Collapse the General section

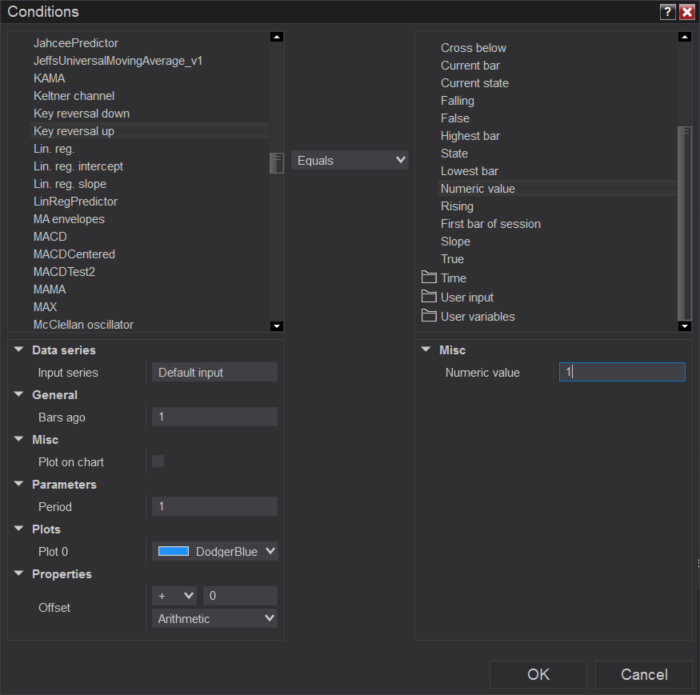pos(19,394)
